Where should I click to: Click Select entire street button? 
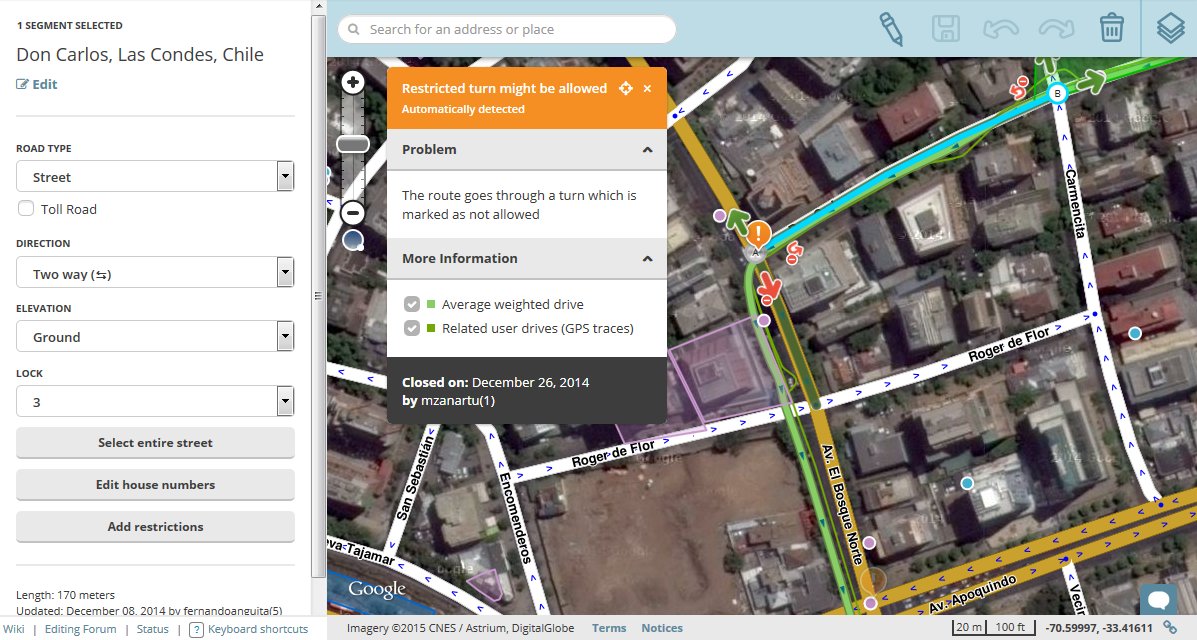click(155, 443)
